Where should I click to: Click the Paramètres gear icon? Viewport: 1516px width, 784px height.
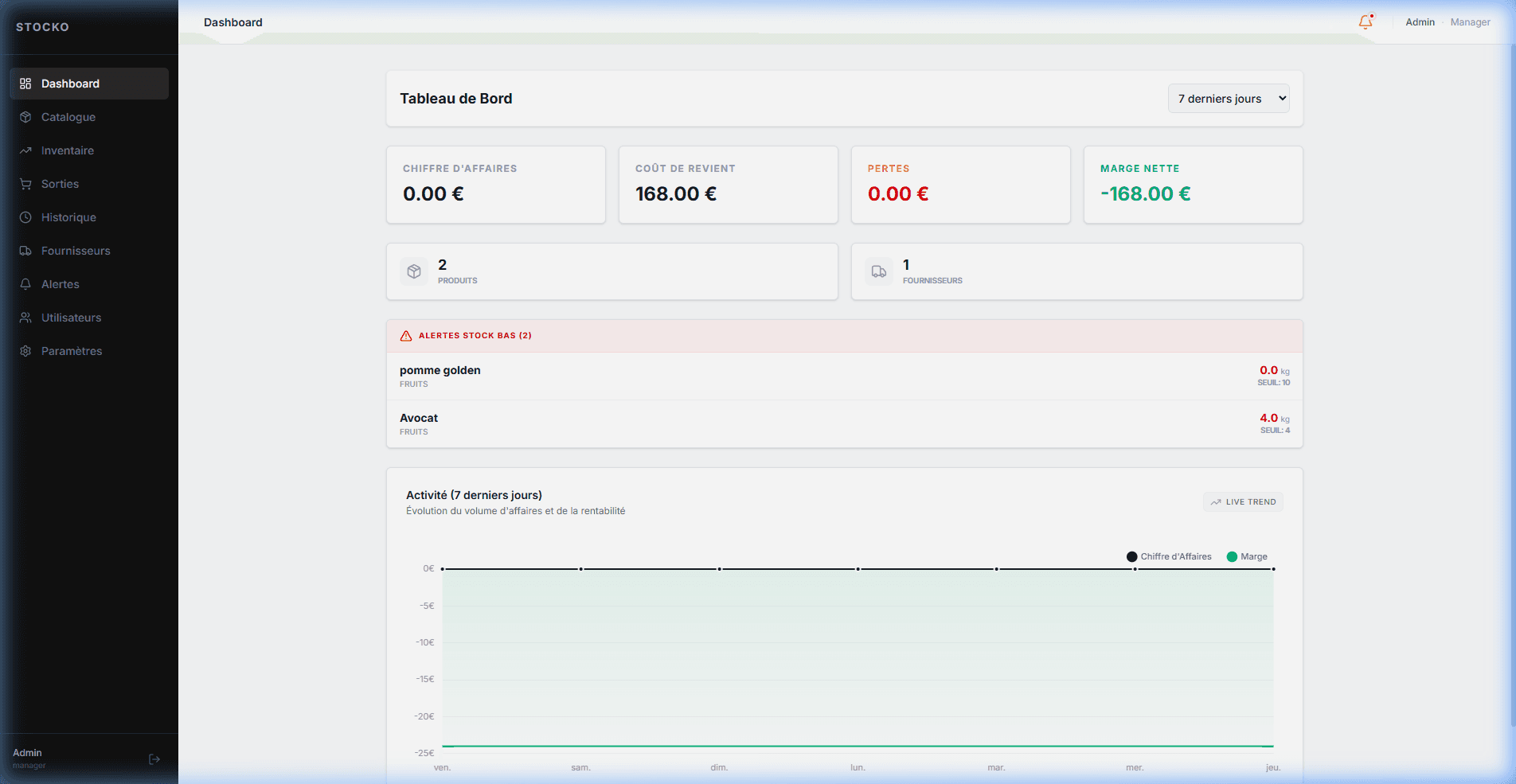(25, 351)
